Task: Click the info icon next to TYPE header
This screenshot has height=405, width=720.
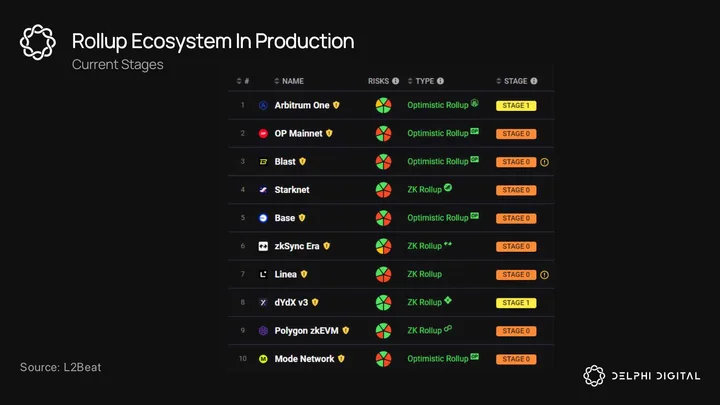Action: point(440,81)
